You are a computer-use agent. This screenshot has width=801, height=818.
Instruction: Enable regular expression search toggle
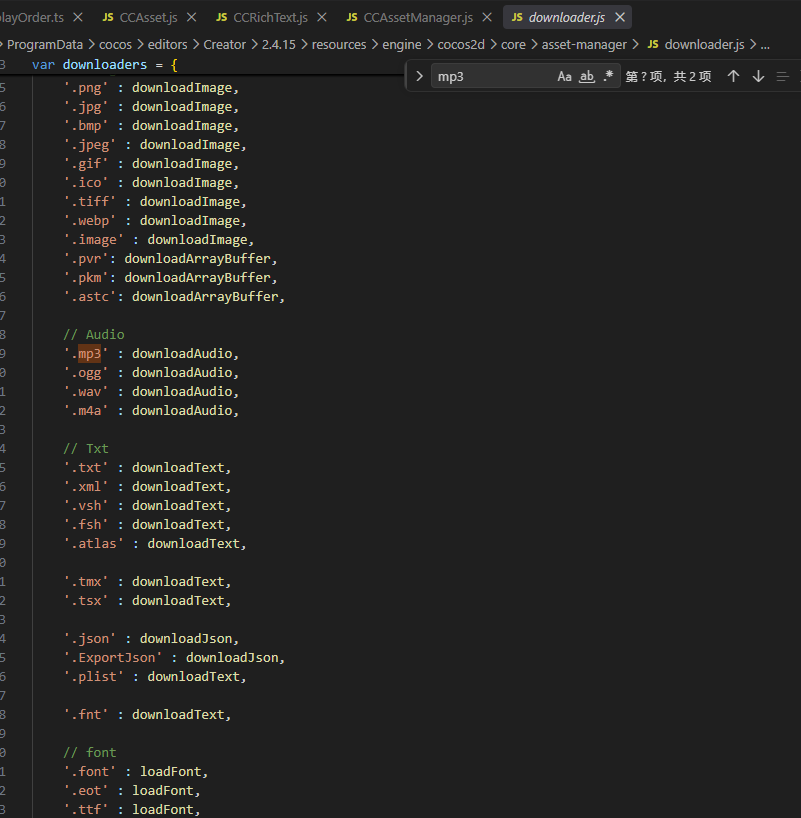pyautogui.click(x=608, y=77)
